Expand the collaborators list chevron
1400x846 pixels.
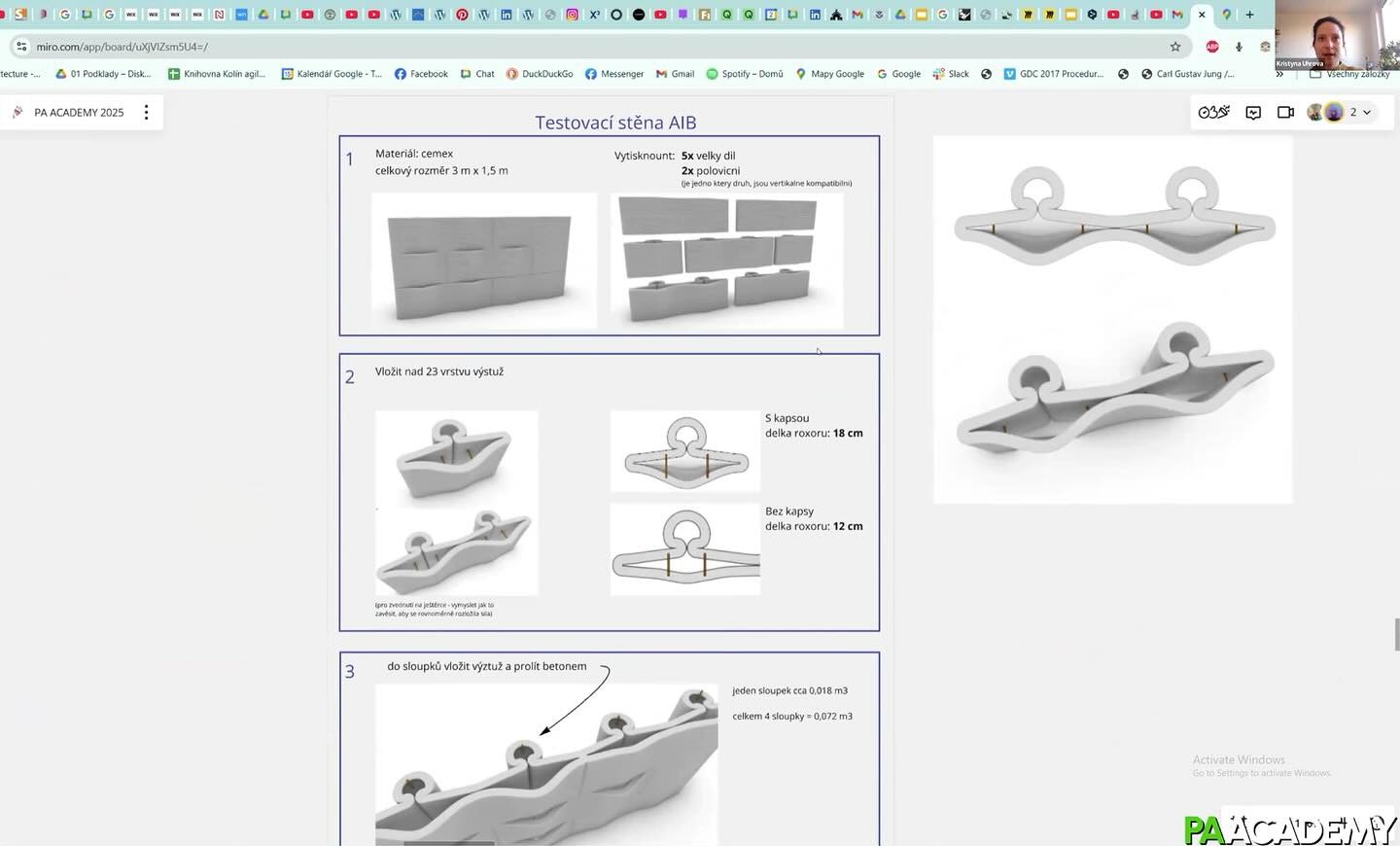[x=1367, y=113]
